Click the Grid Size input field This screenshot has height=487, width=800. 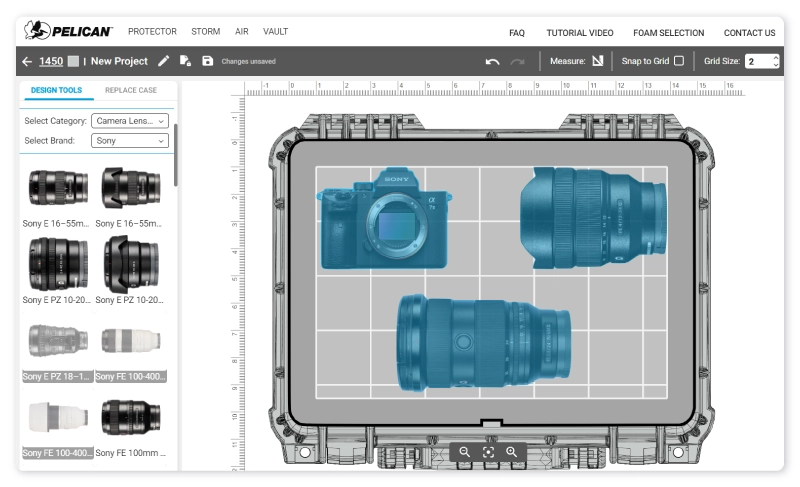759,61
